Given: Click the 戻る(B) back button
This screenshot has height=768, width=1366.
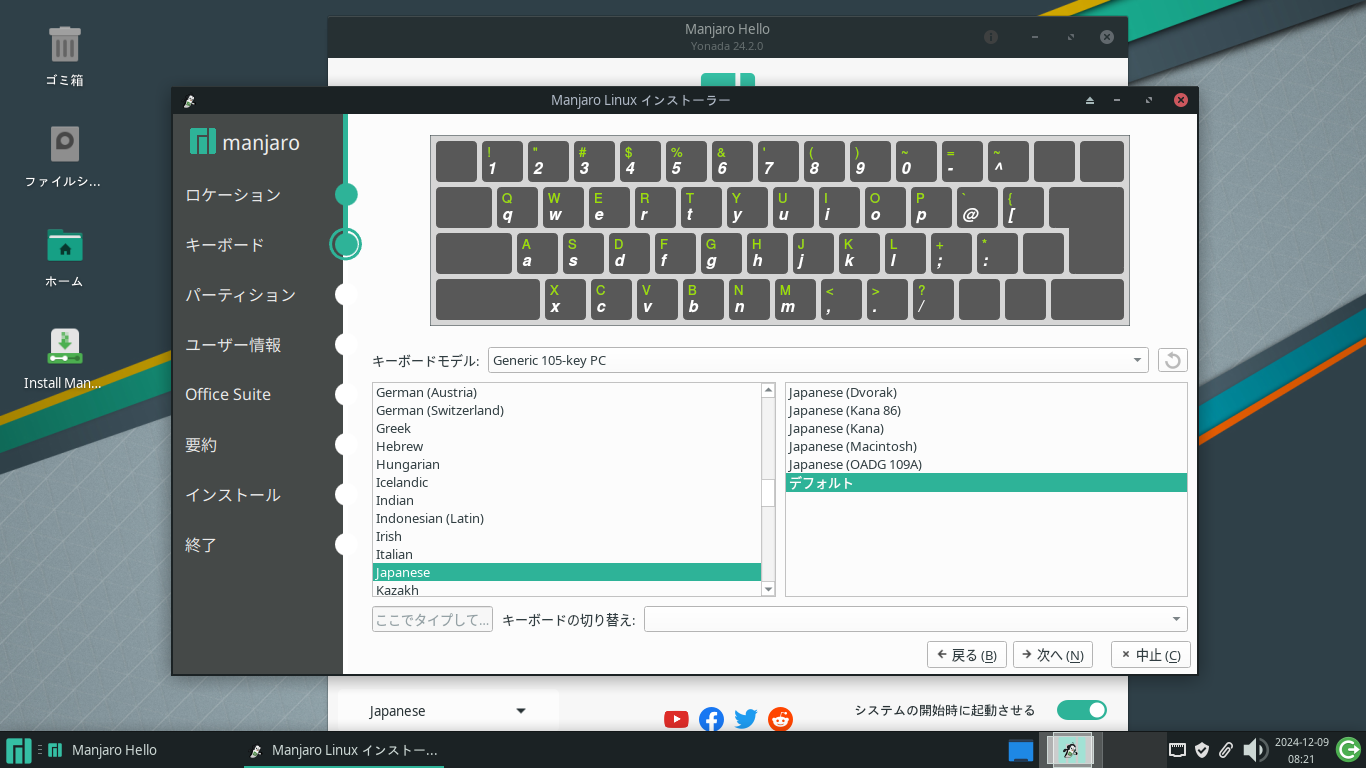Looking at the screenshot, I should point(967,655).
